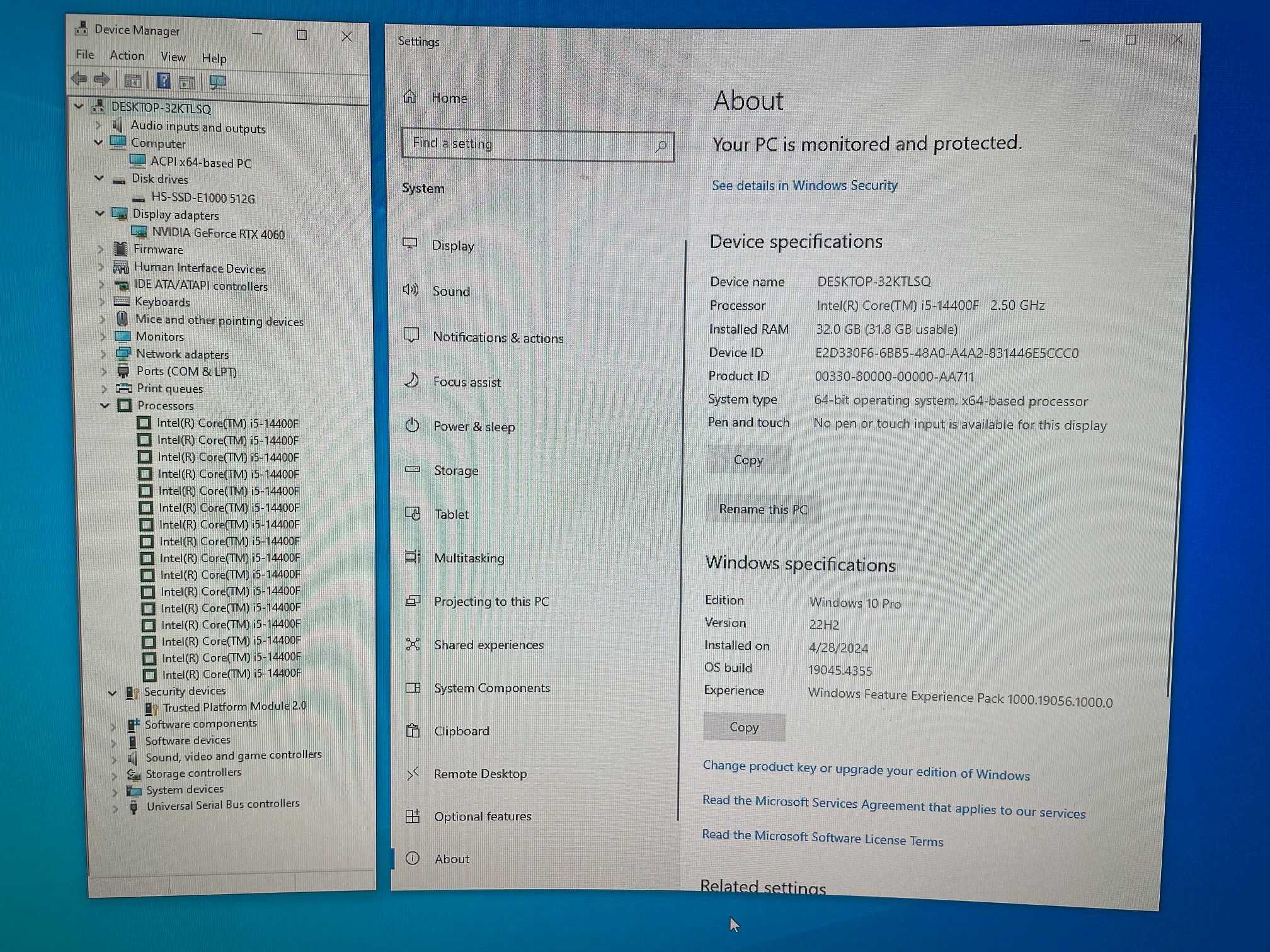Expand Ports (COM & LPT) category
Viewport: 1270px width, 952px height.
click(x=104, y=371)
